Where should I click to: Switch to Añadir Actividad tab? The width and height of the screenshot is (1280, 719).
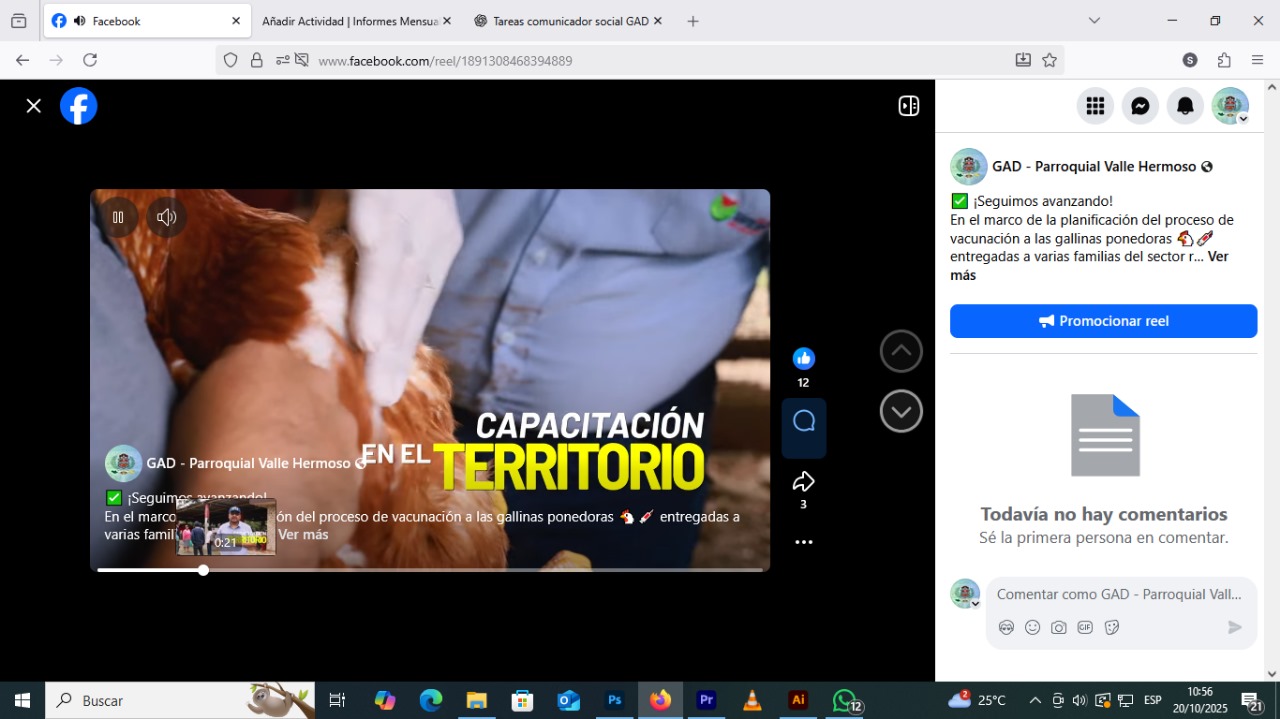pyautogui.click(x=349, y=21)
